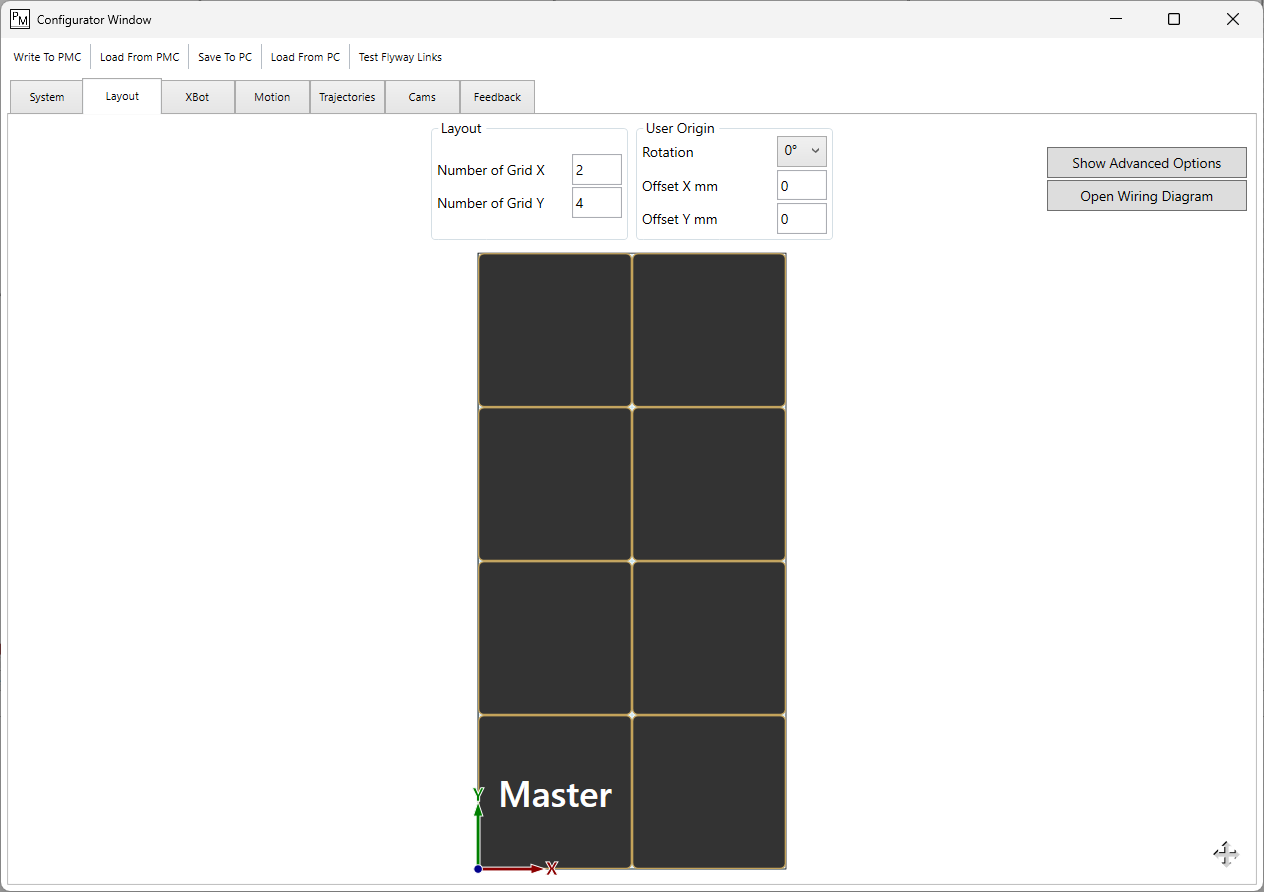This screenshot has height=892, width=1264.
Task: Open the XBot tab
Action: (198, 97)
